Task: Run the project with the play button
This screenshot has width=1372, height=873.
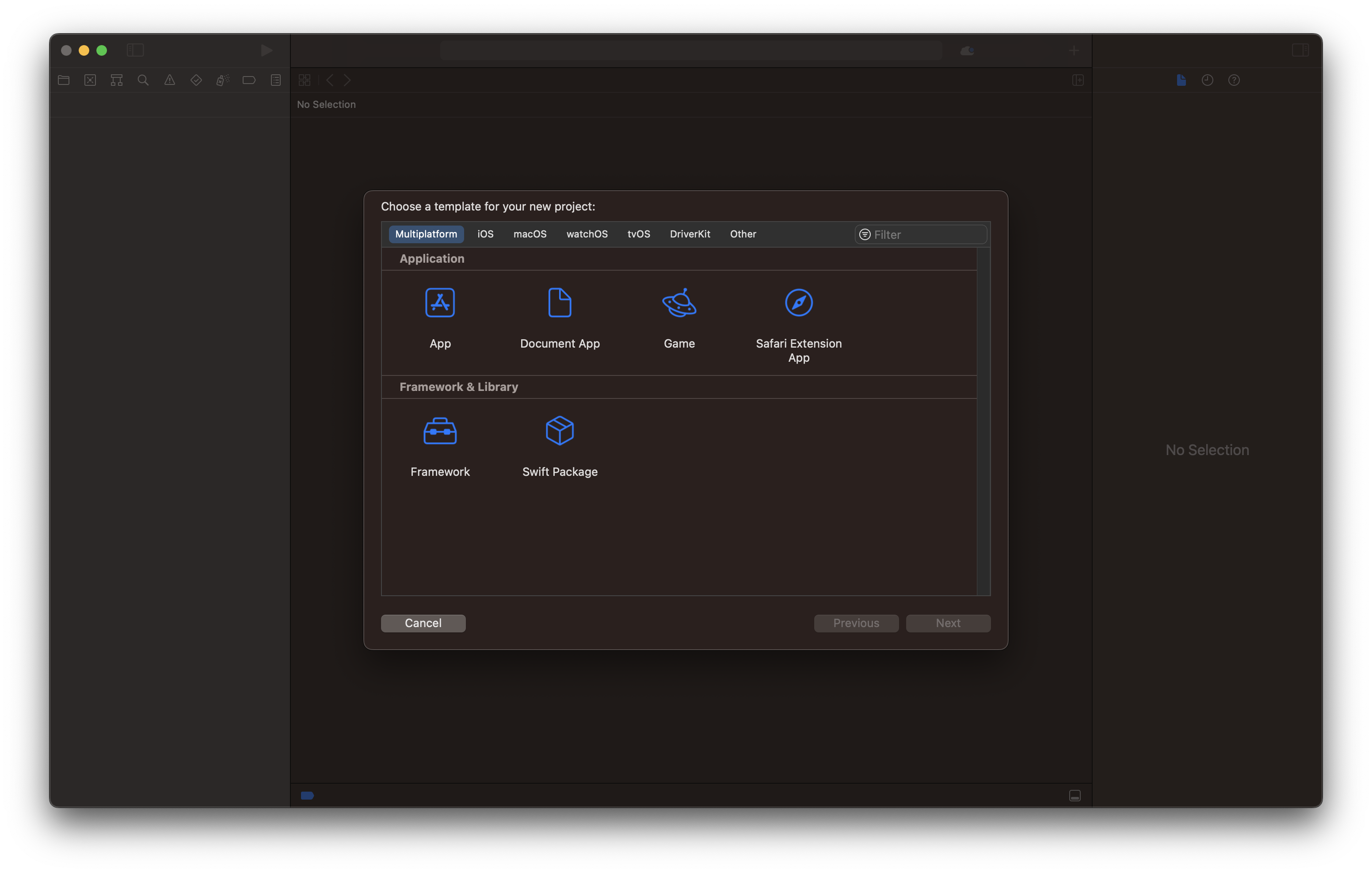Action: click(267, 50)
